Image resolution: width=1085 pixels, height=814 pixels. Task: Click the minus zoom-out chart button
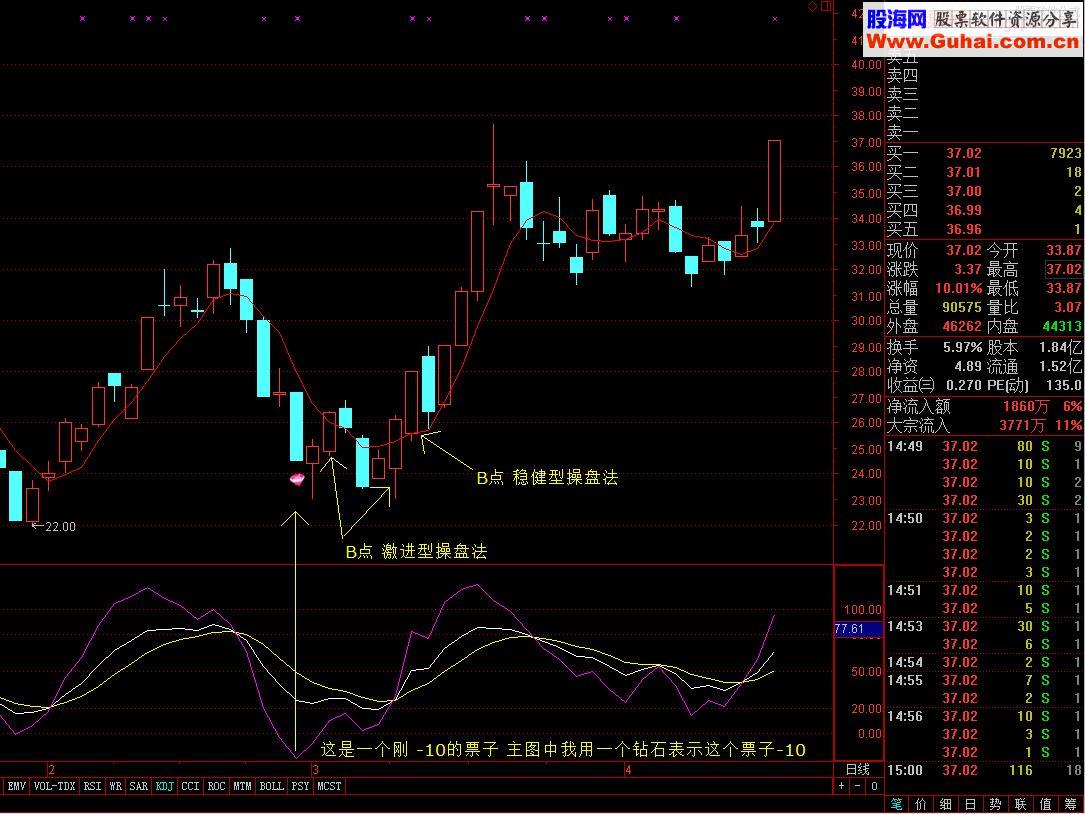[858, 786]
